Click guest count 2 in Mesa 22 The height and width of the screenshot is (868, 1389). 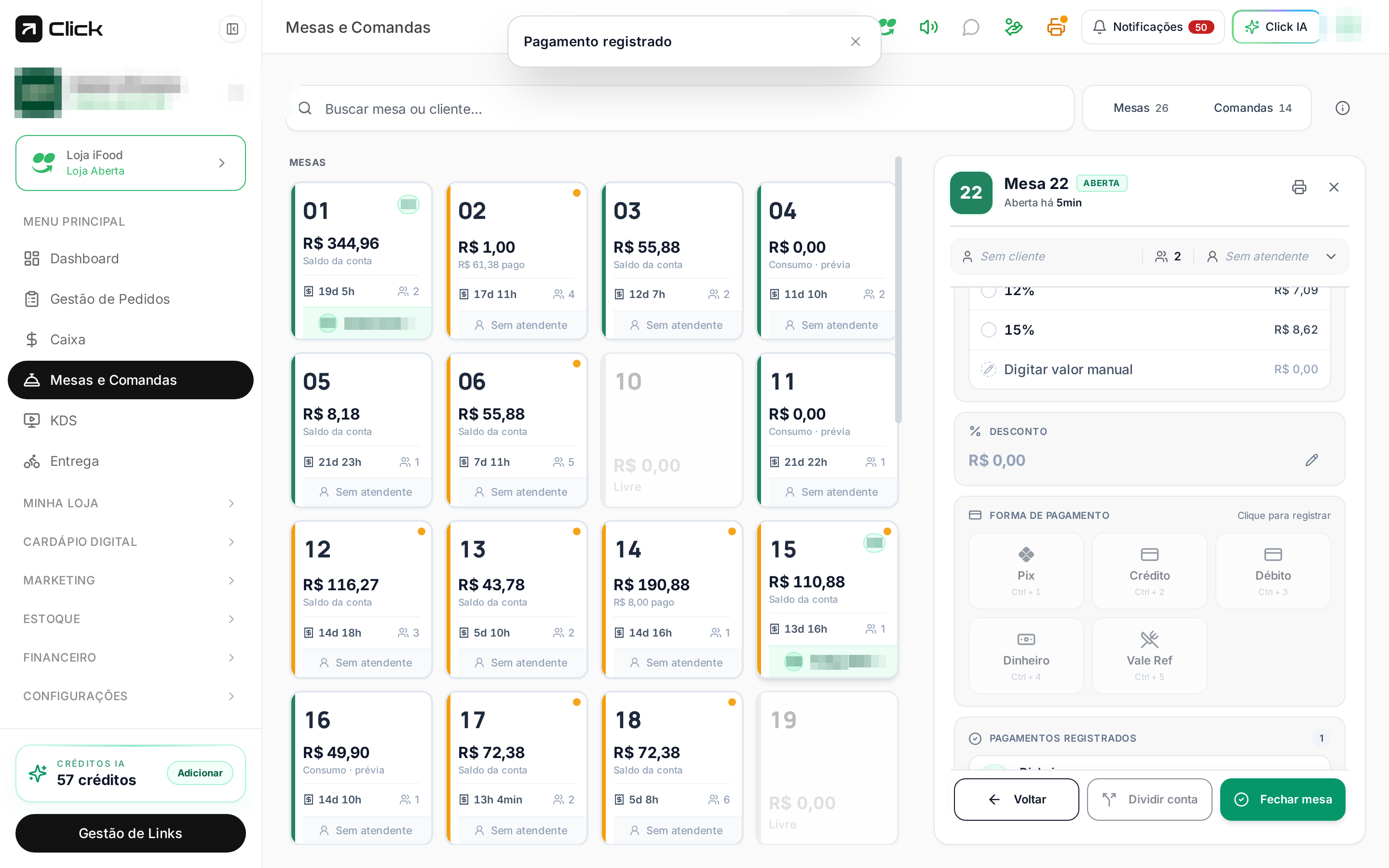pyautogui.click(x=1168, y=257)
